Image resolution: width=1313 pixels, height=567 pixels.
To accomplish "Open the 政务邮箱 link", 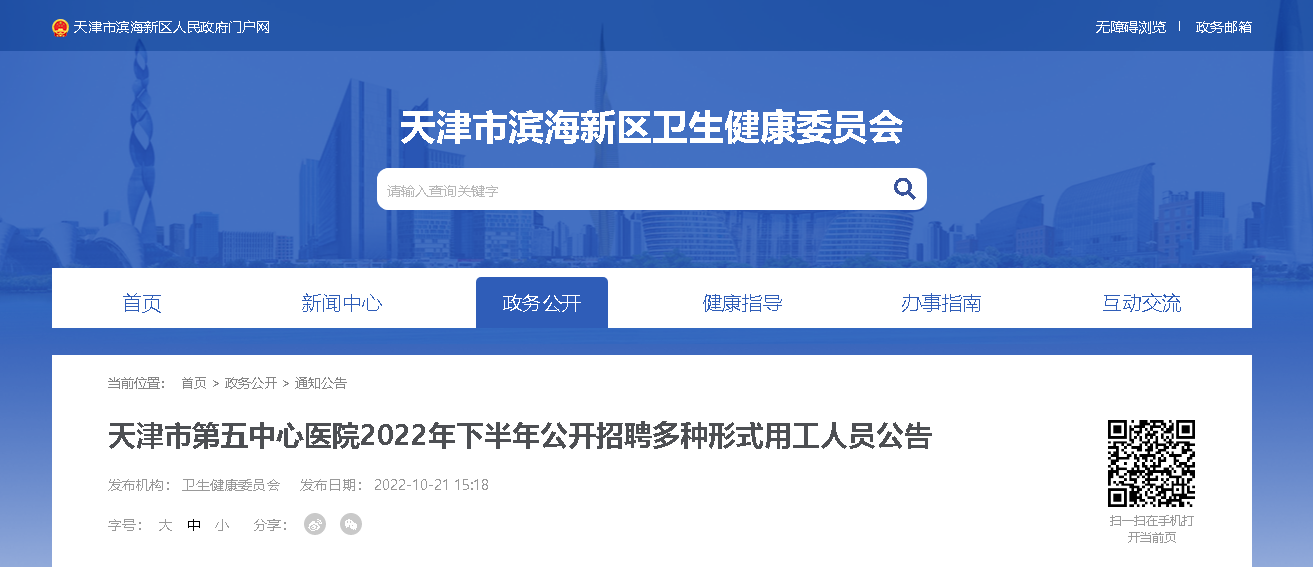I will coord(1224,27).
